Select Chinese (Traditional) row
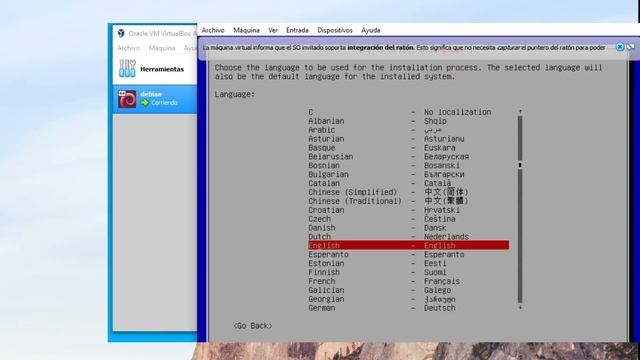640x360 pixels. click(x=409, y=201)
